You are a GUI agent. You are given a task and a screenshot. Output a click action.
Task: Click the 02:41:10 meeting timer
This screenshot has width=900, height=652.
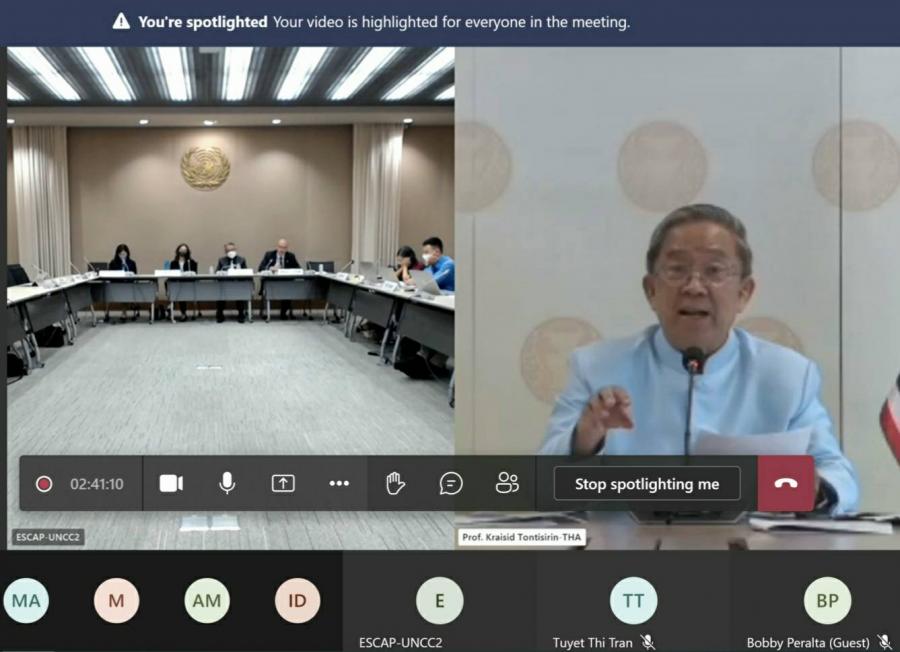point(97,484)
